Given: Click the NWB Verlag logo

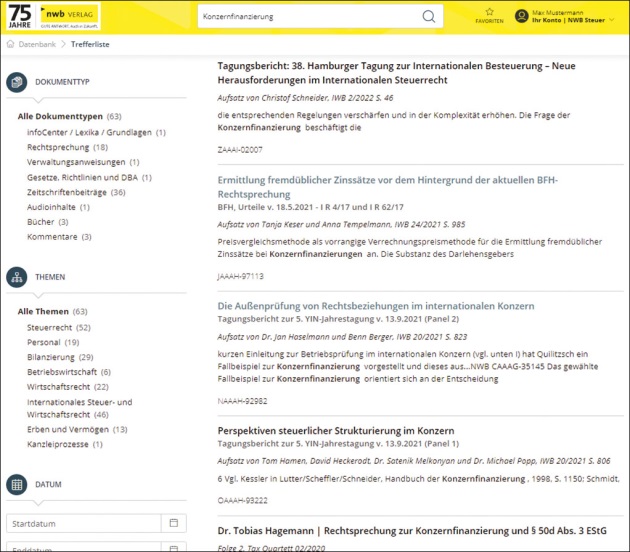Looking at the screenshot, I should [x=66, y=16].
